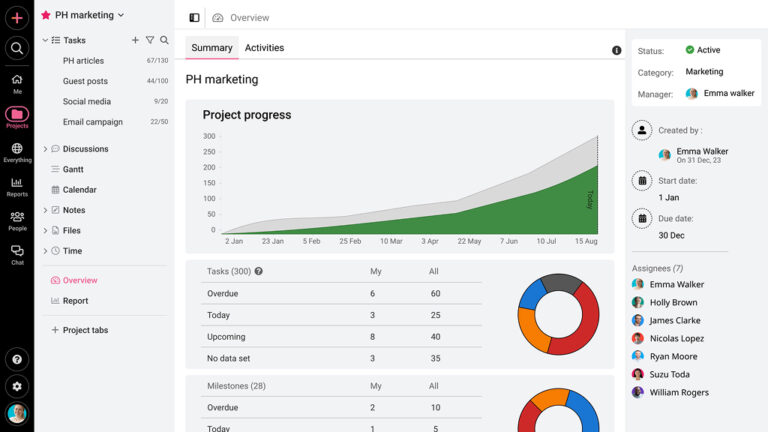768x432 pixels.
Task: Open Chat from the left rail
Action: [17, 253]
